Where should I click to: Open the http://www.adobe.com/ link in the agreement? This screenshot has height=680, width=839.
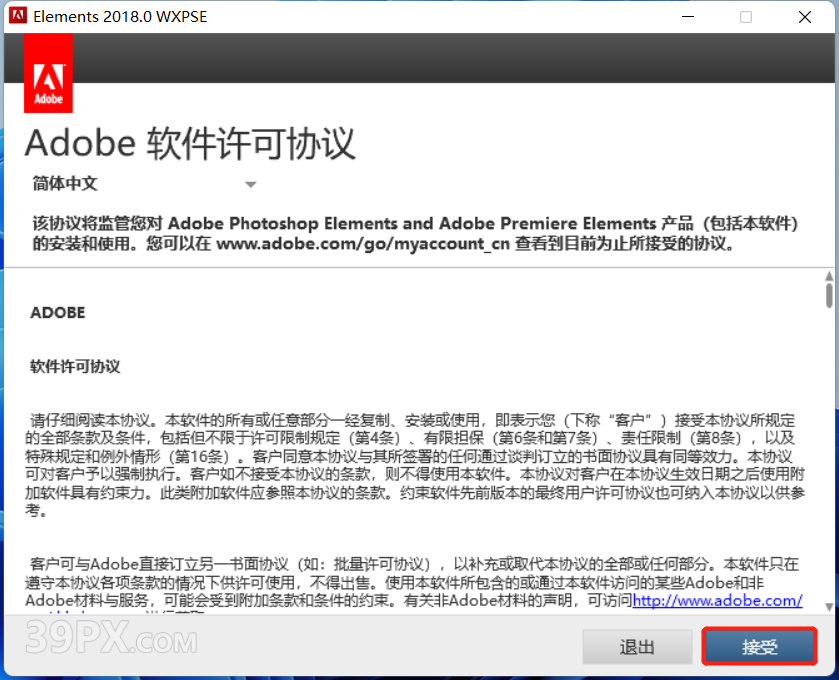pos(717,600)
